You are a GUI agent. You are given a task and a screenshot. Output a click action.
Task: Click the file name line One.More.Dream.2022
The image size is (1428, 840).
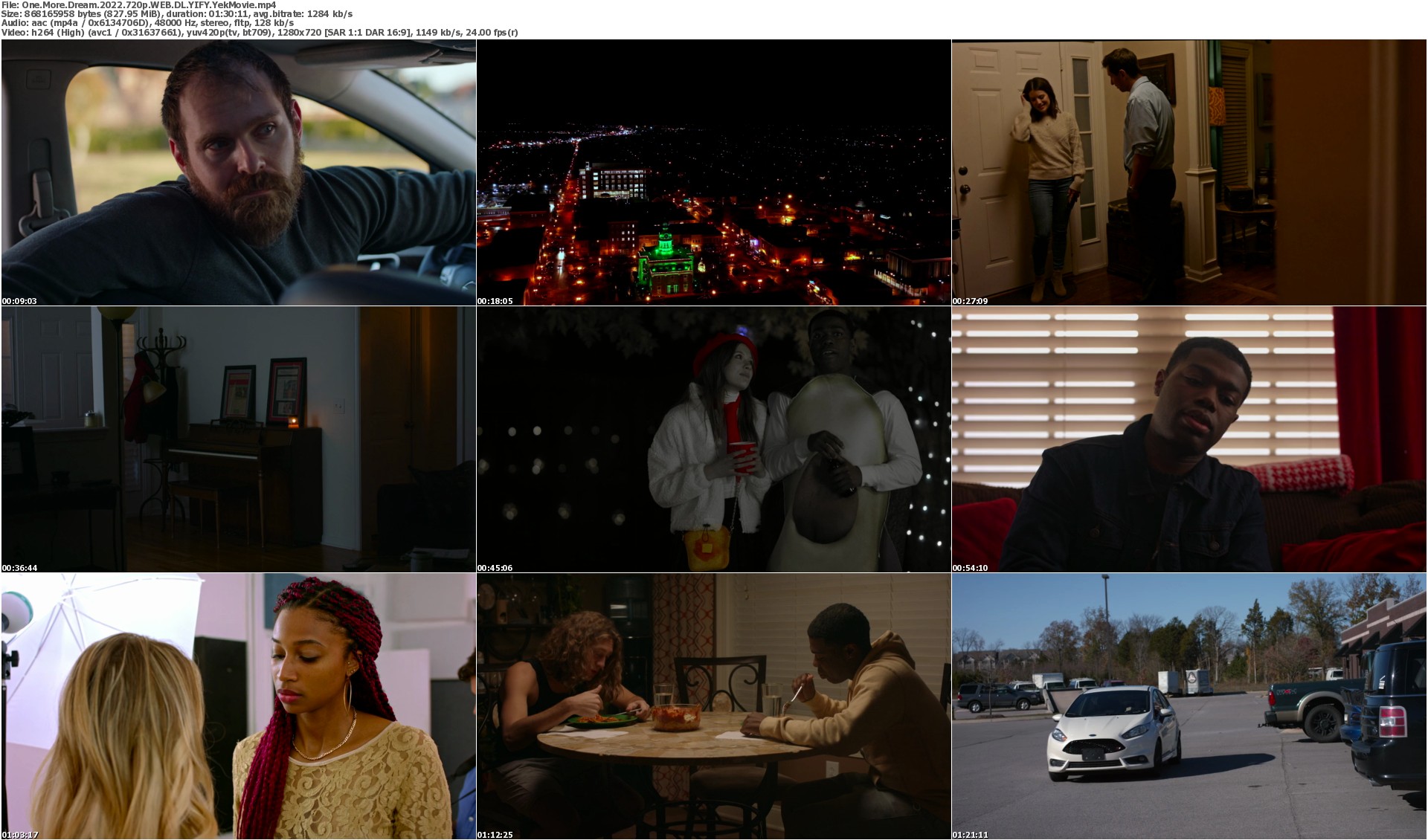coord(139,4)
